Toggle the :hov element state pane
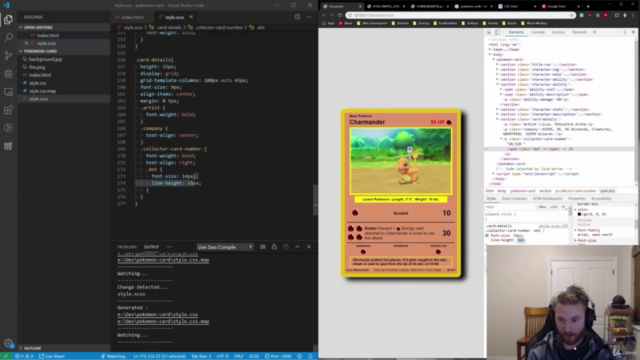 [542, 207]
